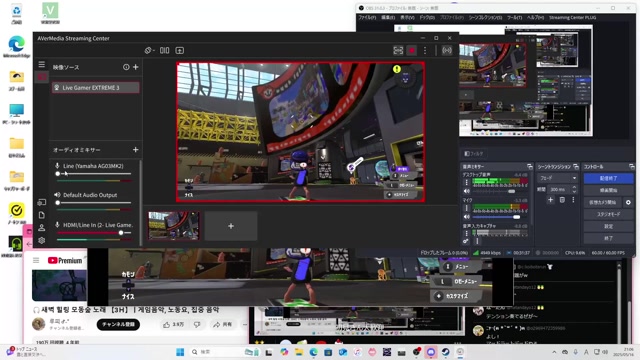The image size is (640, 360).
Task: Adjust the HDMI/Line In volume slider
Action: click(x=93, y=233)
